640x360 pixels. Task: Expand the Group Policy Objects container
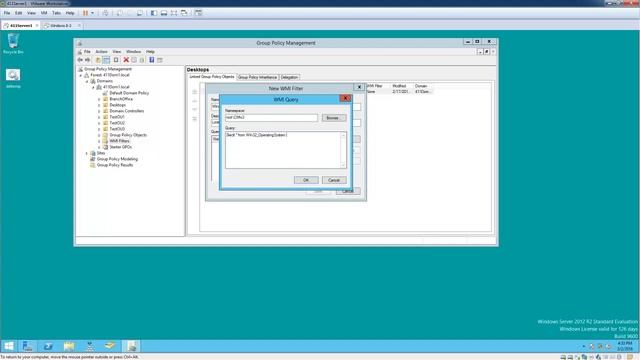[x=99, y=135]
